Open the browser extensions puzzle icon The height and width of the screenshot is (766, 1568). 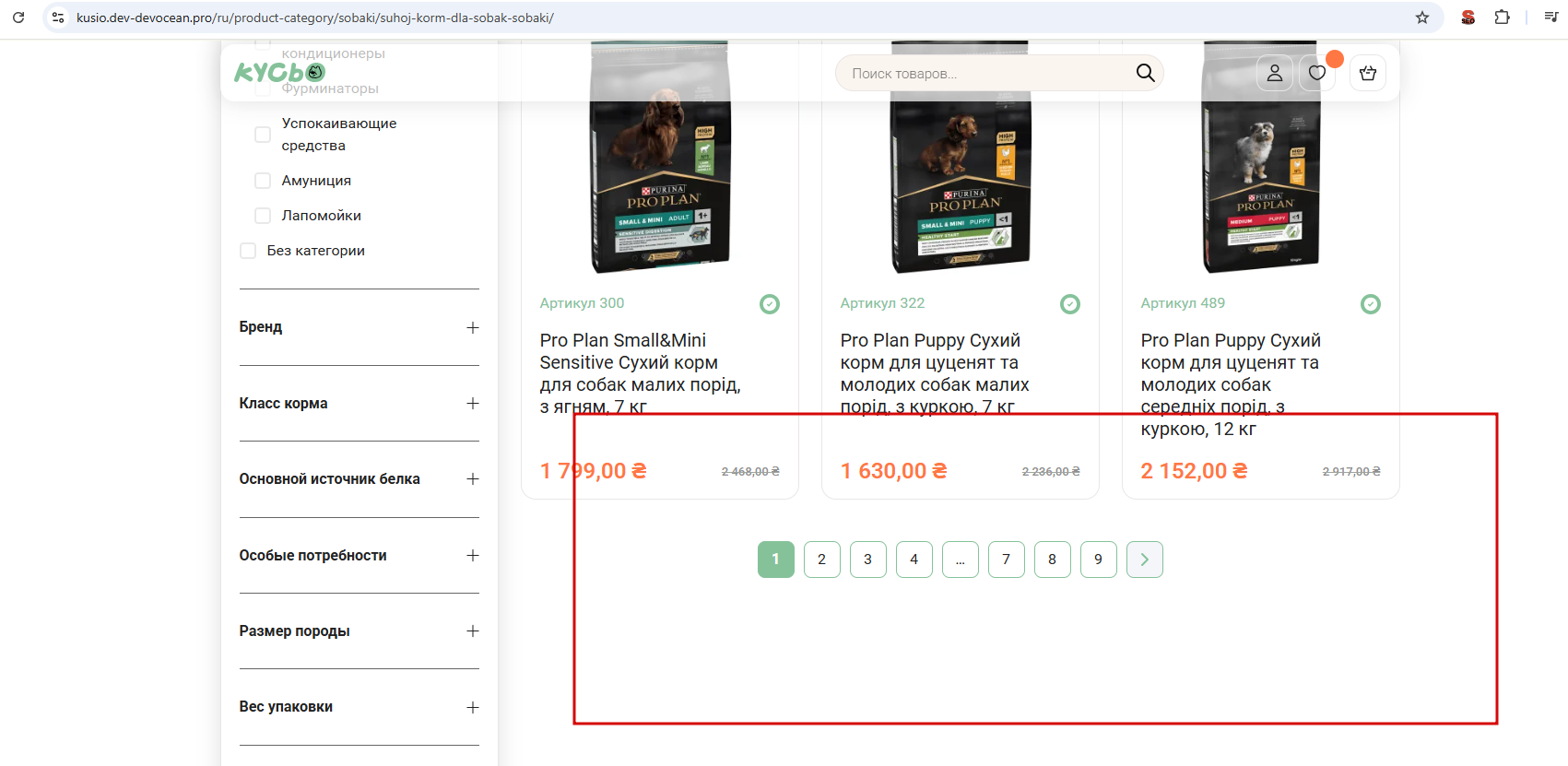pyautogui.click(x=1502, y=18)
